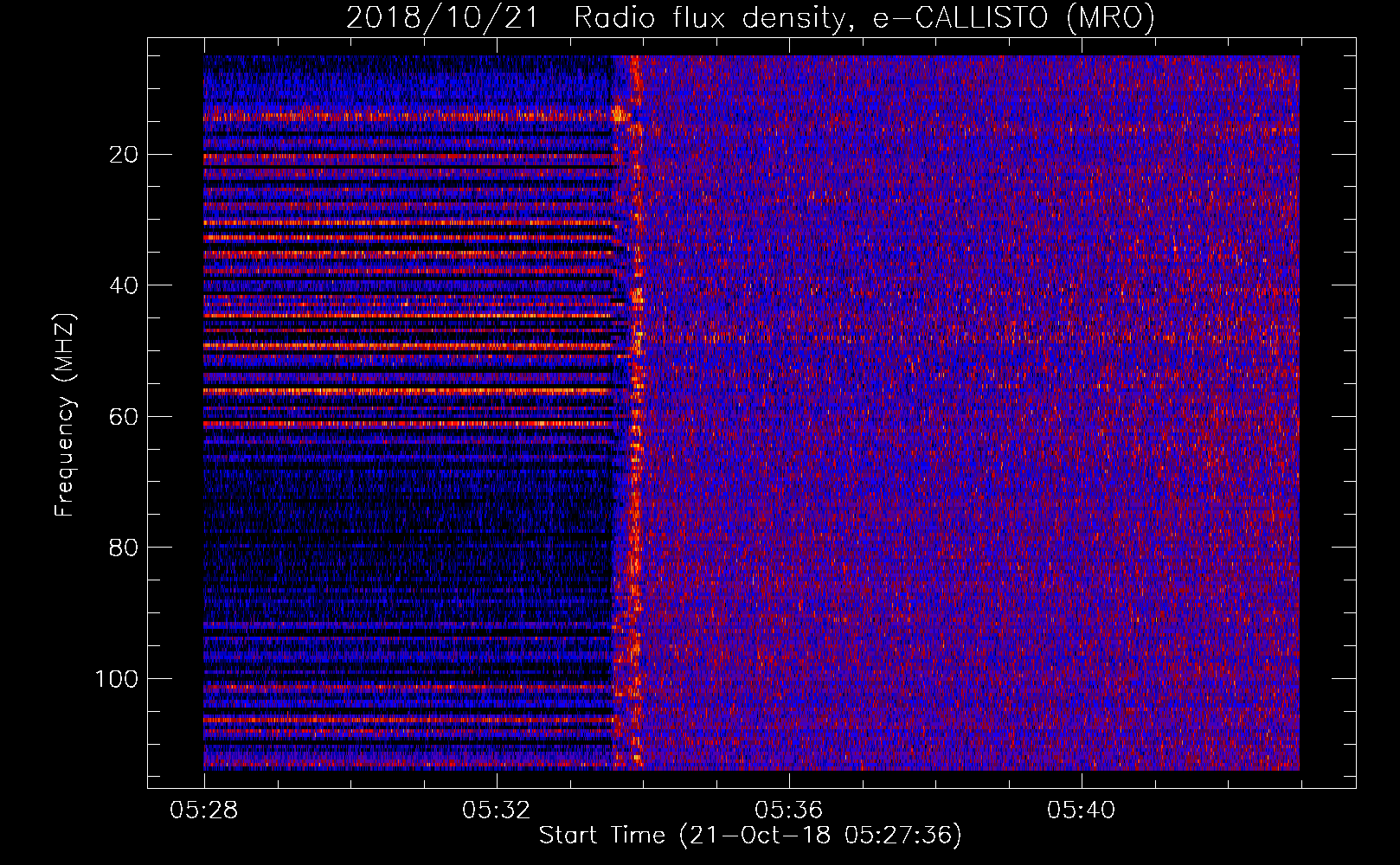Click the 05:40 time tick label
The height and width of the screenshot is (865, 1400).
click(x=1081, y=811)
